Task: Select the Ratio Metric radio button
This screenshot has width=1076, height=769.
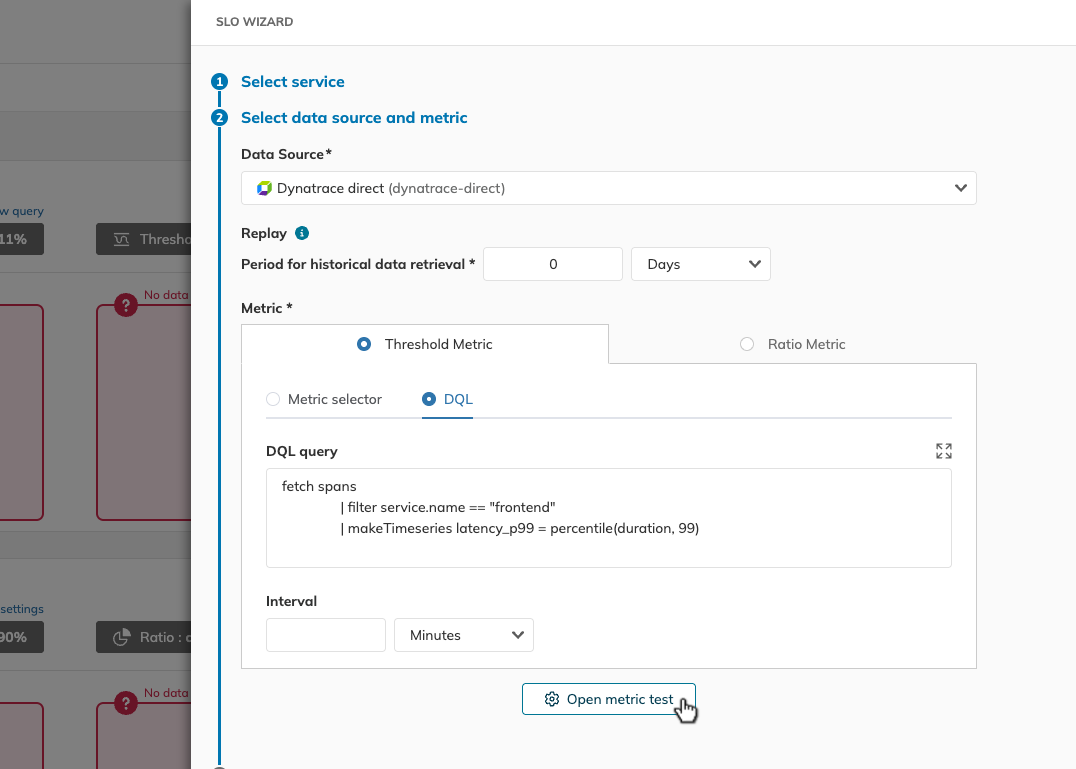Action: [747, 344]
